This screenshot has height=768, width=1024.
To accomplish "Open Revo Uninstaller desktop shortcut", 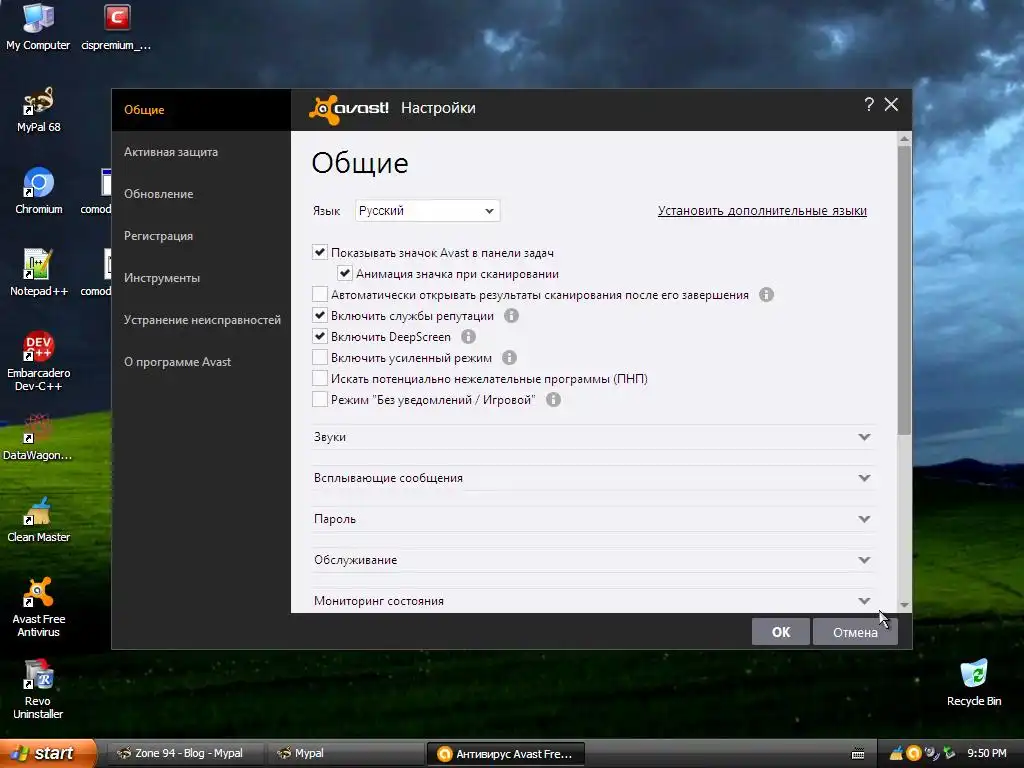I will click(38, 689).
